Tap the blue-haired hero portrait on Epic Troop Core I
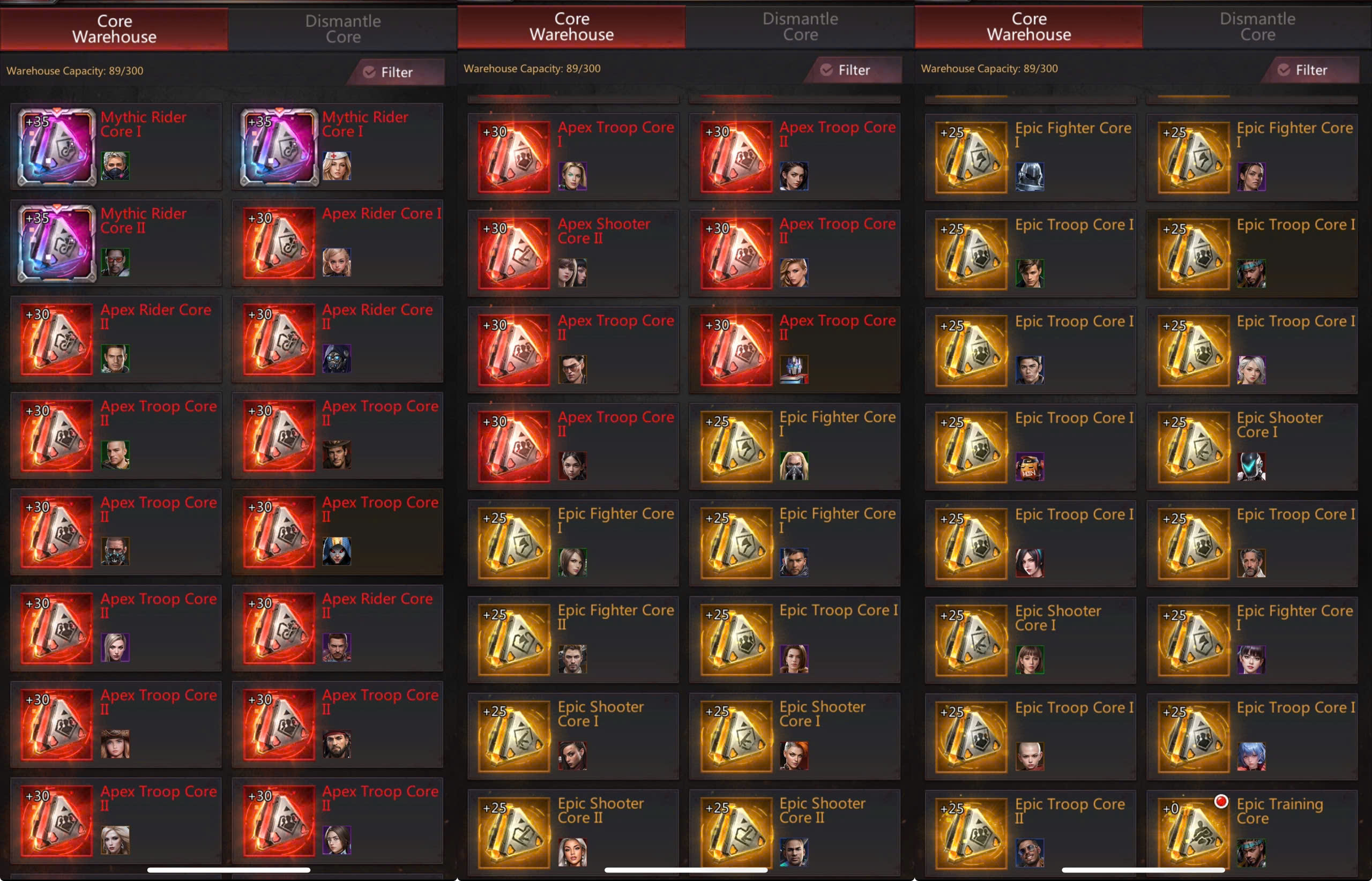 point(1251,756)
